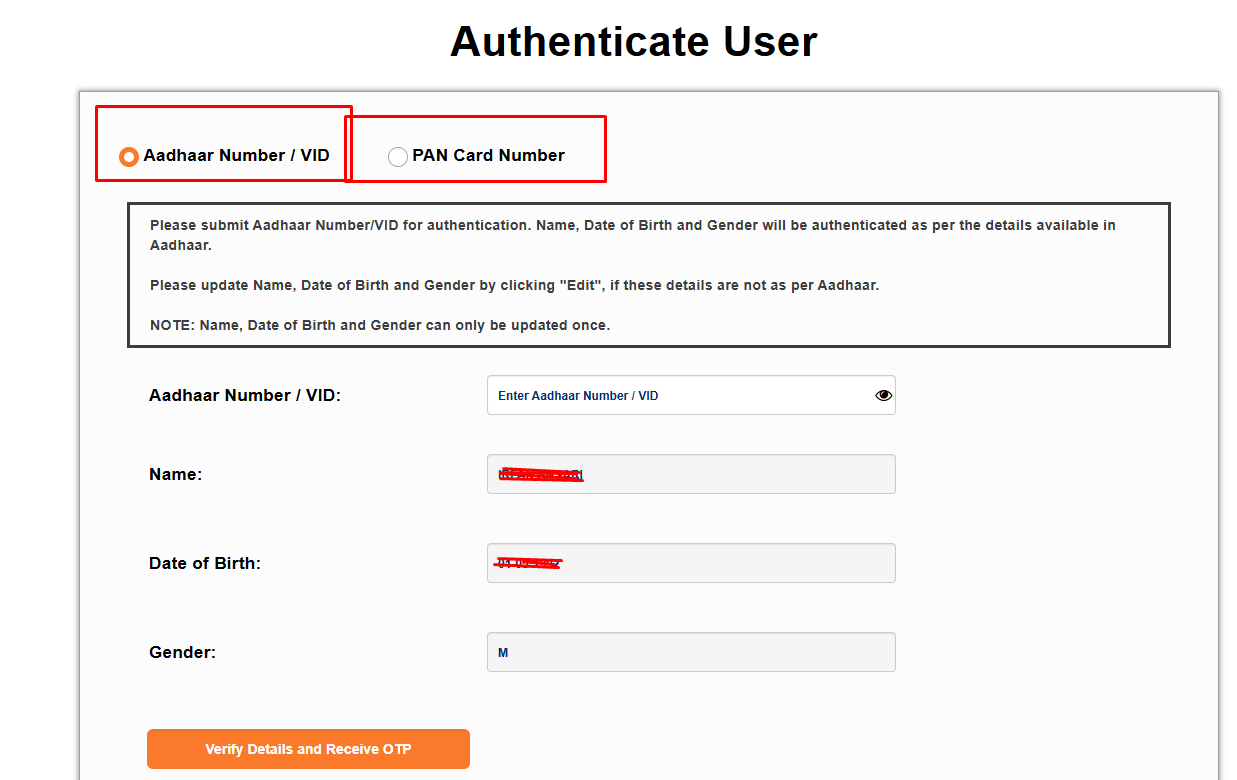1237x780 pixels.
Task: Toggle the eye icon to show Aadhaar number
Action: coord(883,395)
